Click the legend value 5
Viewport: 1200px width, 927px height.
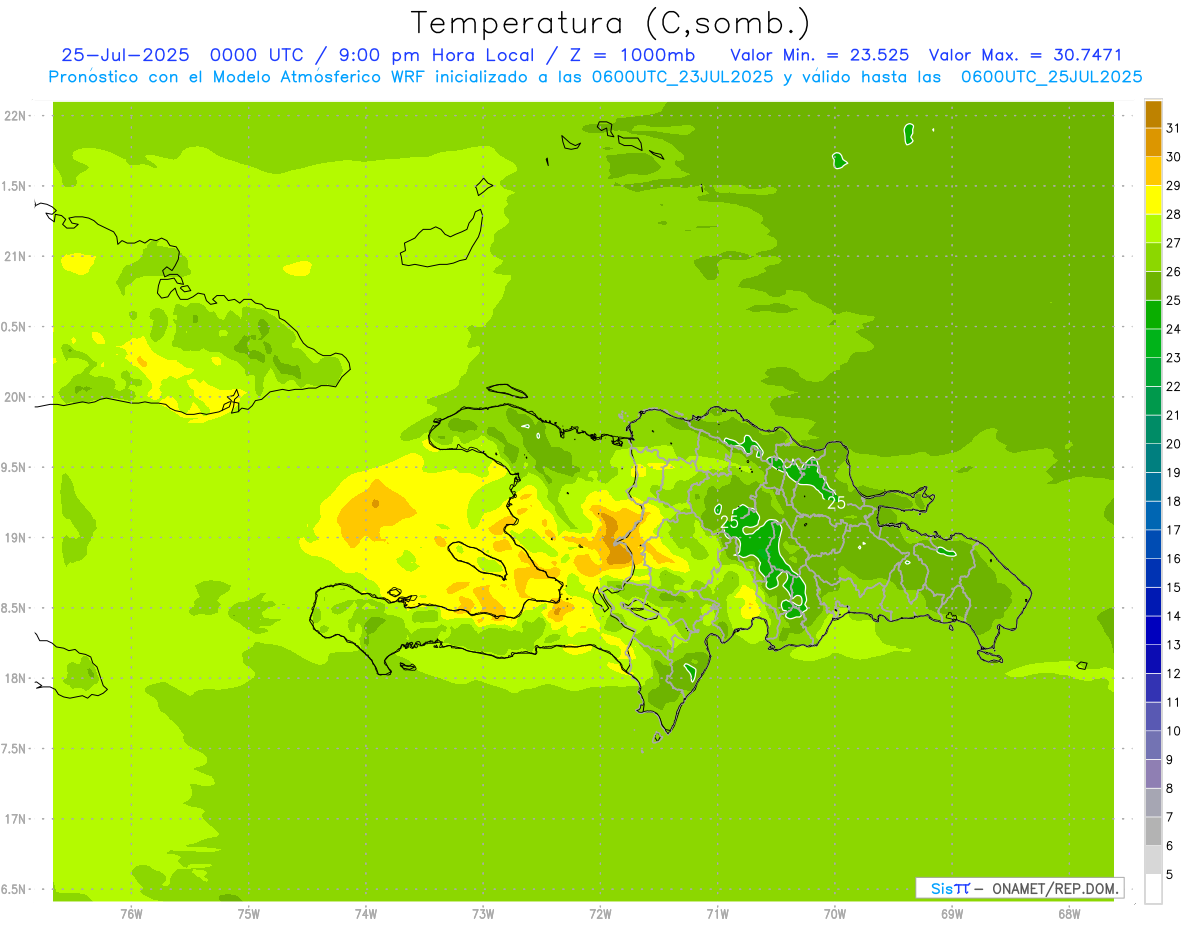point(1170,875)
